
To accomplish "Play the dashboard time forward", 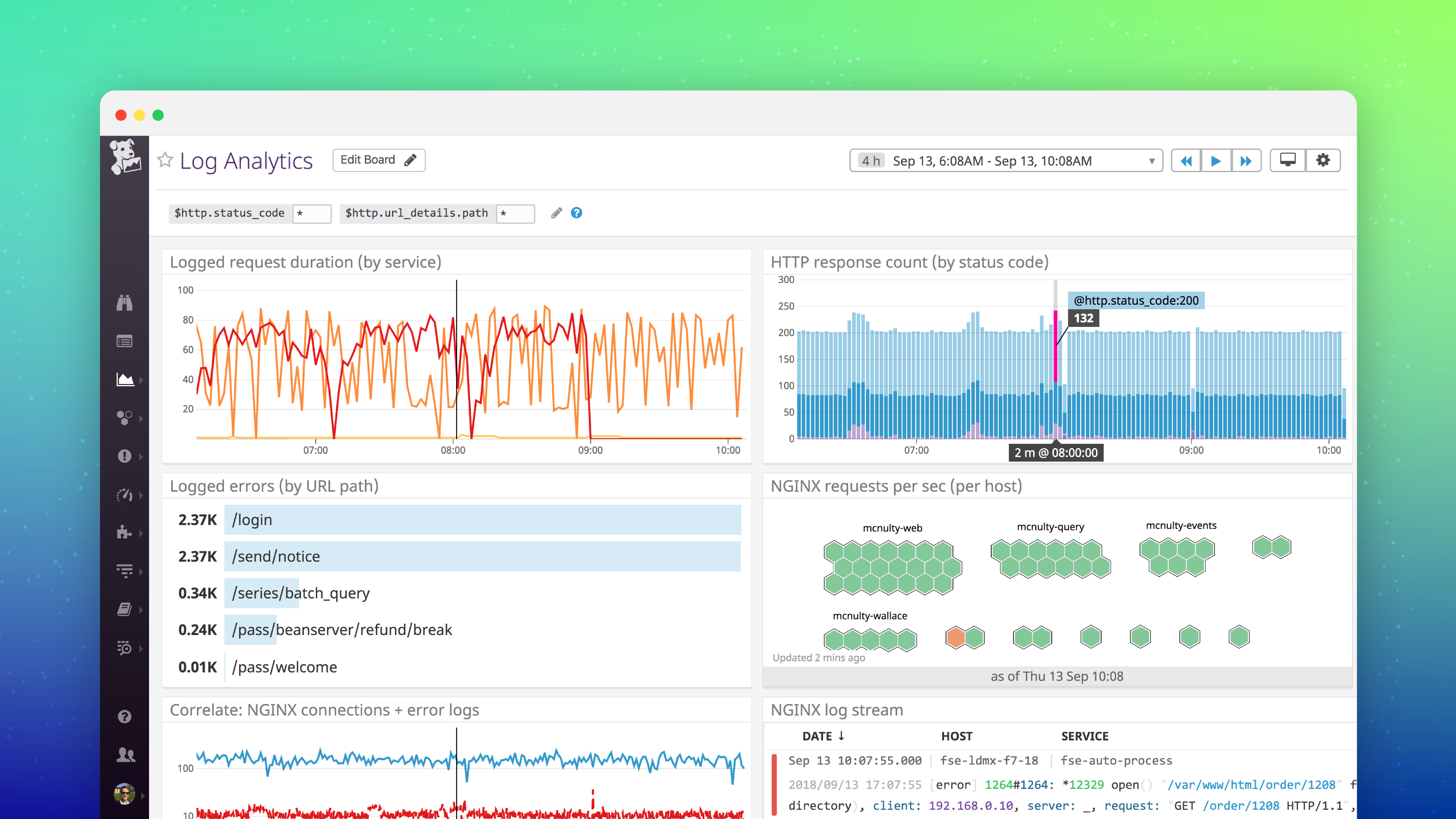I will (x=1217, y=160).
